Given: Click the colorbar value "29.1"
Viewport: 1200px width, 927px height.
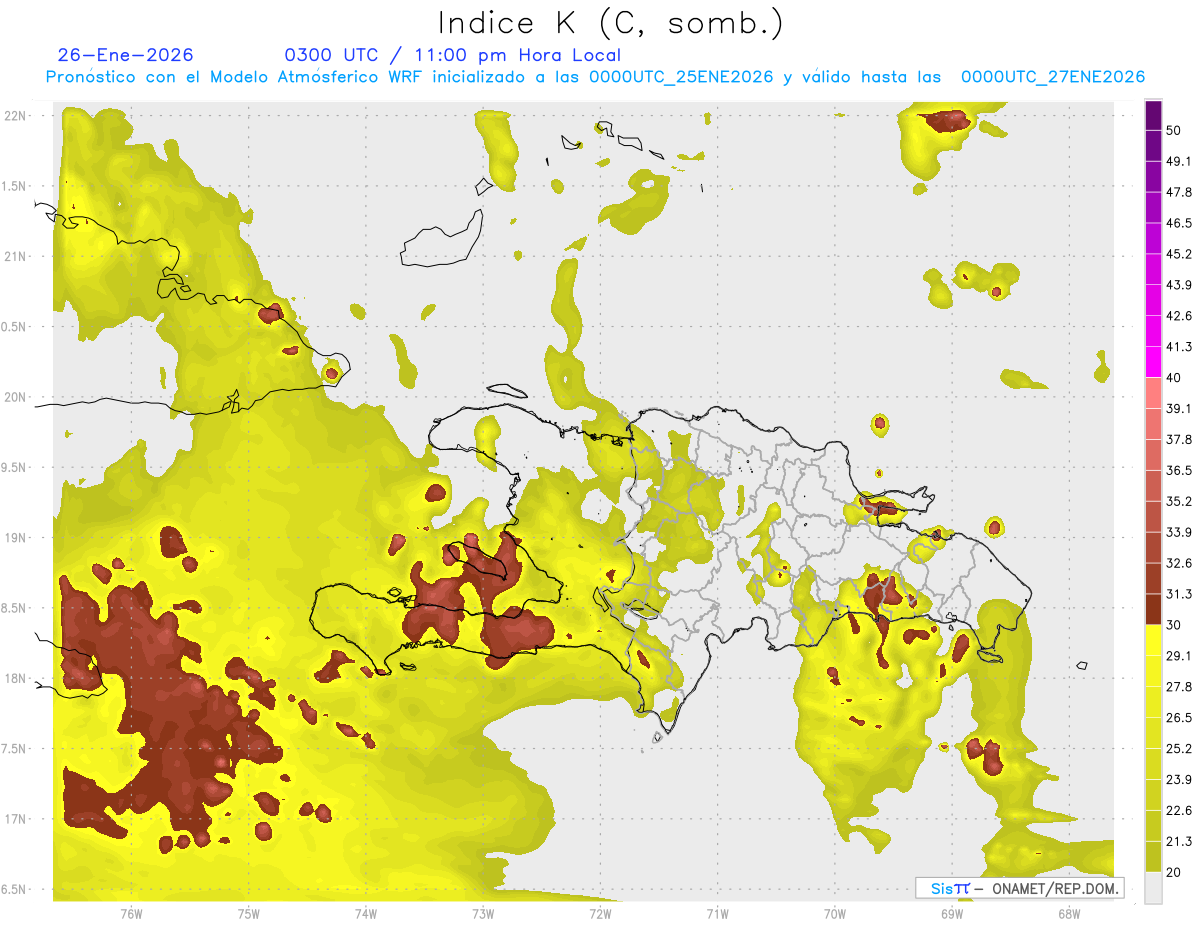Looking at the screenshot, I should (x=1179, y=656).
